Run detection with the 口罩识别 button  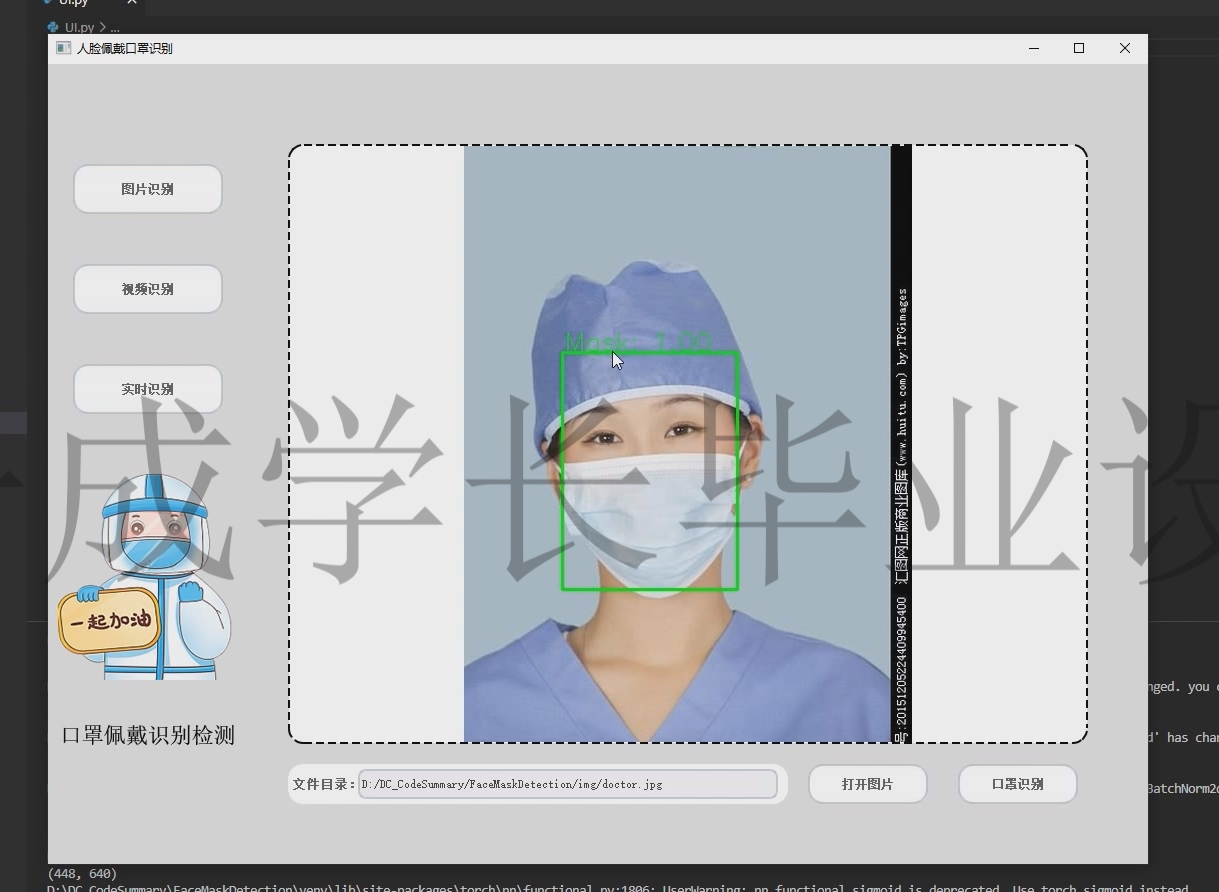point(1017,784)
